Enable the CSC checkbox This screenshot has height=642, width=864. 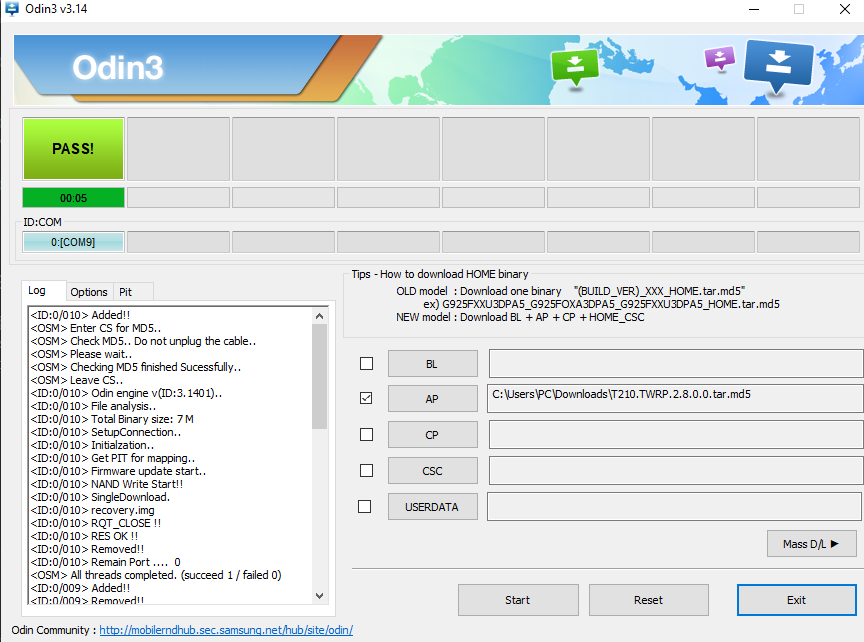point(366,471)
